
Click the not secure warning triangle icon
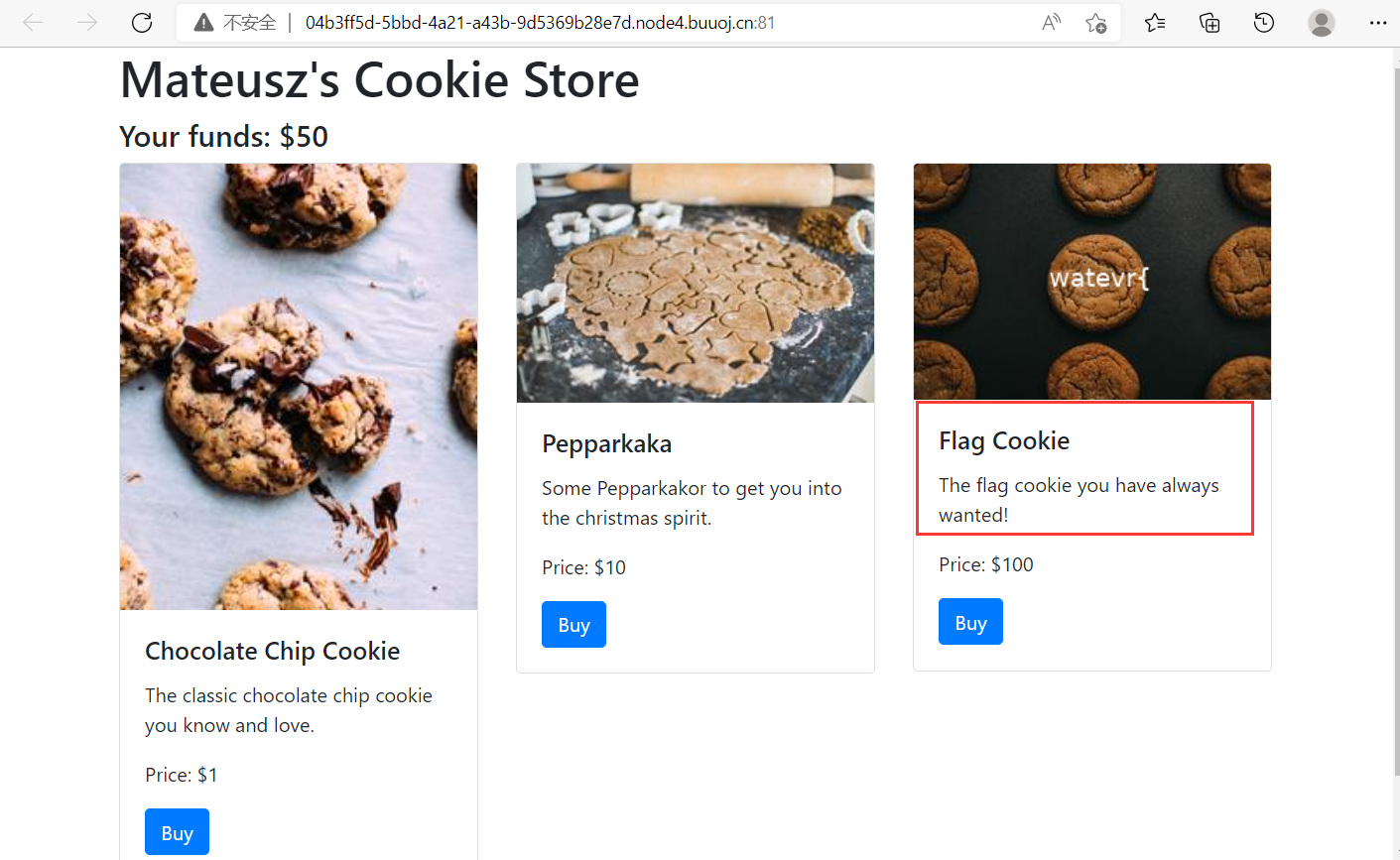[x=203, y=23]
